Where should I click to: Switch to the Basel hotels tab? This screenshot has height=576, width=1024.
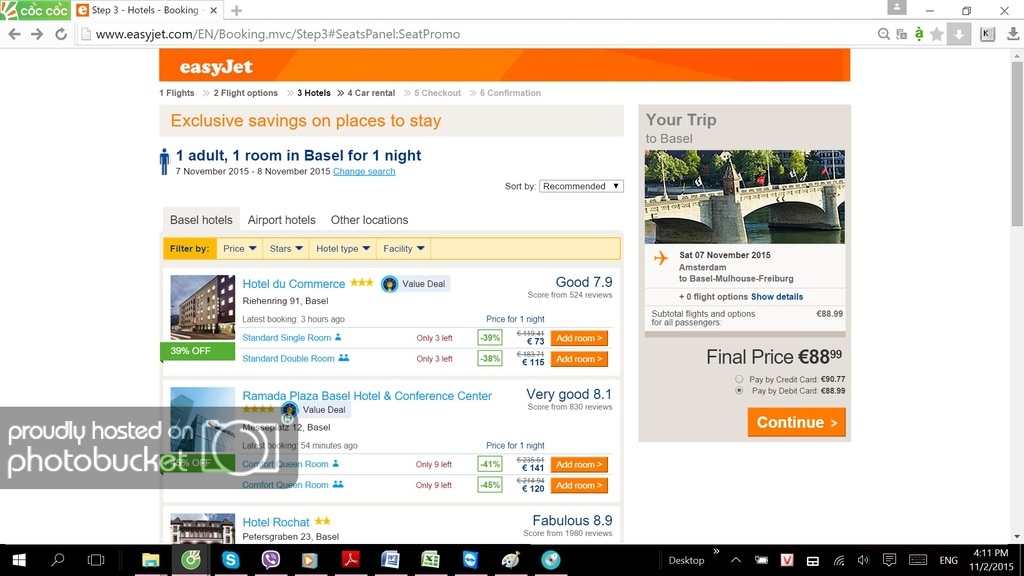[201, 220]
